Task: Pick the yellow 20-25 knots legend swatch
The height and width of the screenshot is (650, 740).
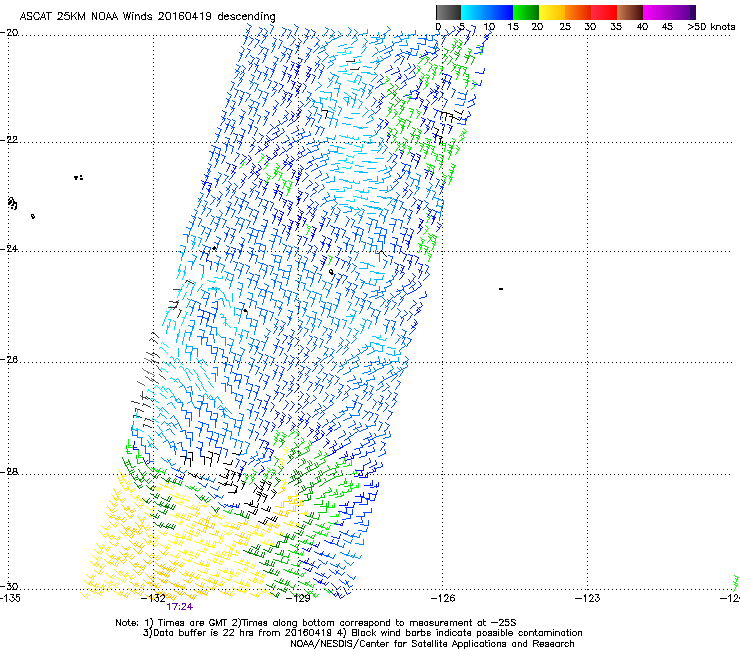Action: click(552, 12)
